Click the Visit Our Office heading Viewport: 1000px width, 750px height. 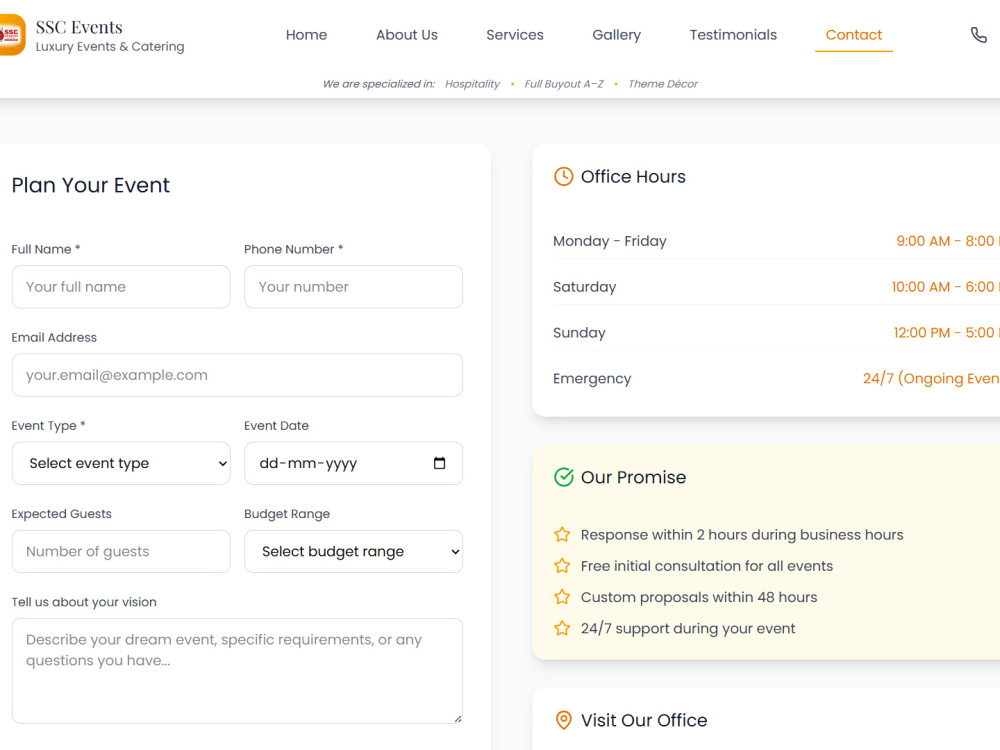coord(644,720)
